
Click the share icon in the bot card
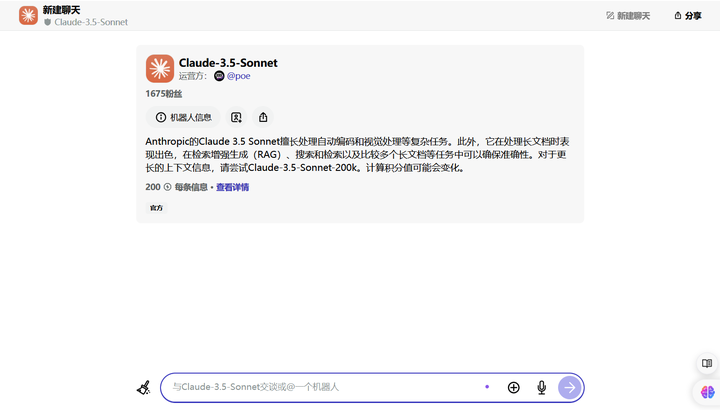263,118
